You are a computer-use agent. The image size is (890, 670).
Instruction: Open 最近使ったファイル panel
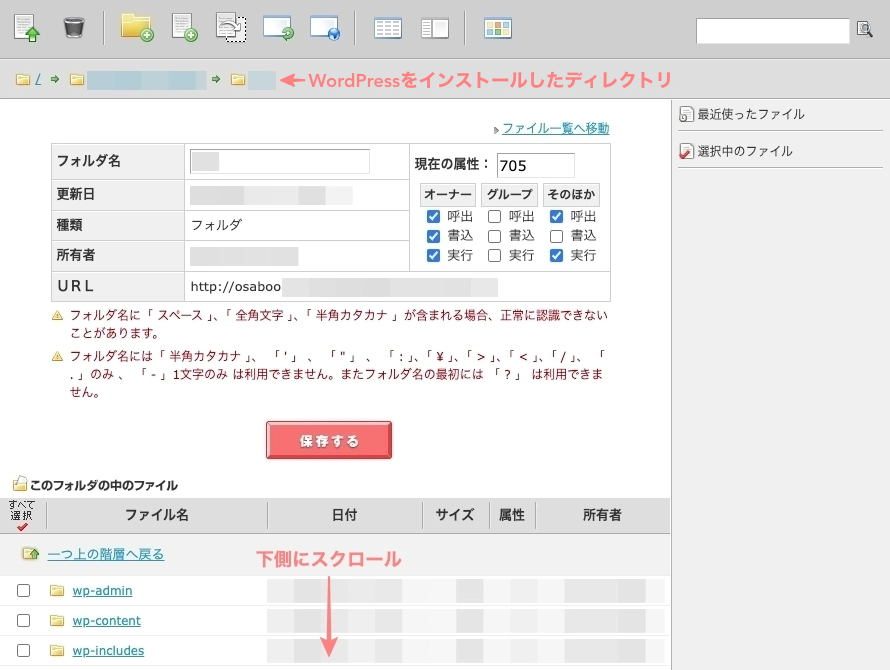742,114
